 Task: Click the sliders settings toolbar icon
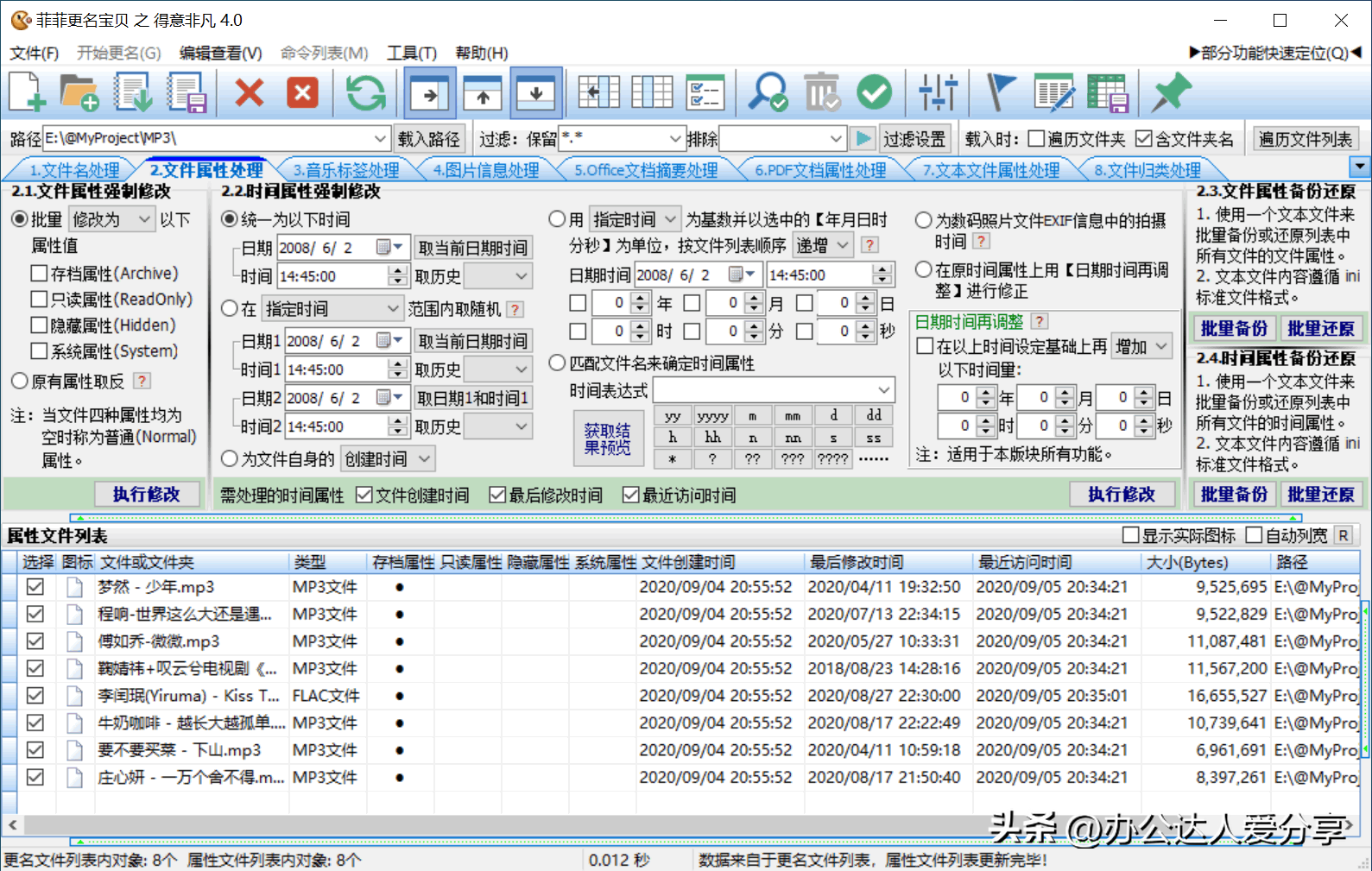coord(938,92)
